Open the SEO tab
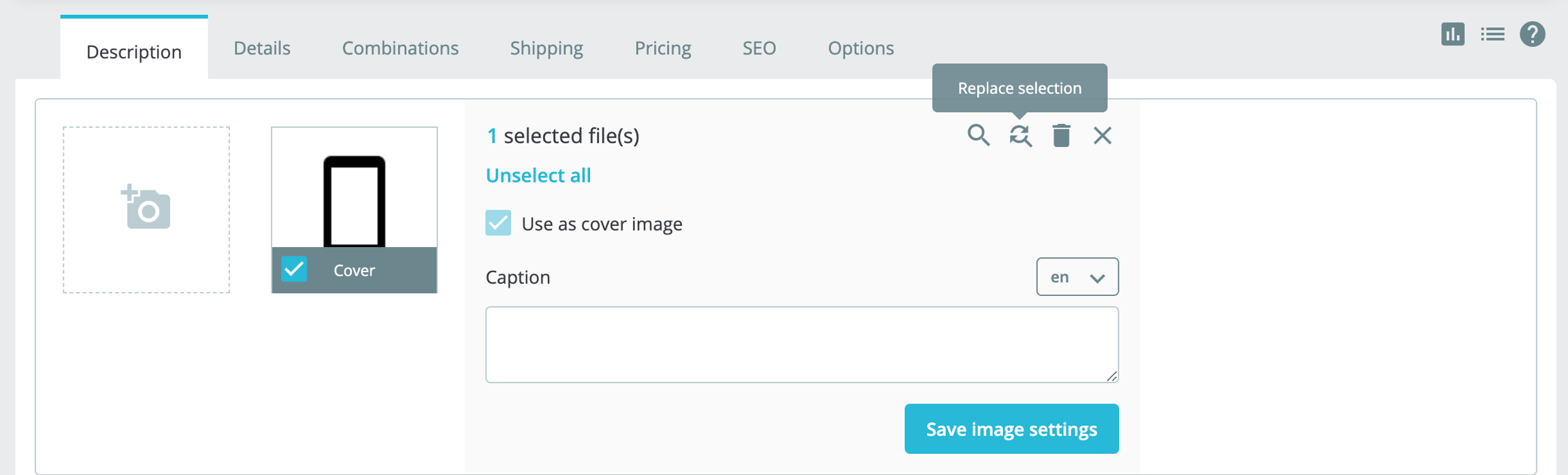Image resolution: width=1568 pixels, height=475 pixels. point(759,48)
